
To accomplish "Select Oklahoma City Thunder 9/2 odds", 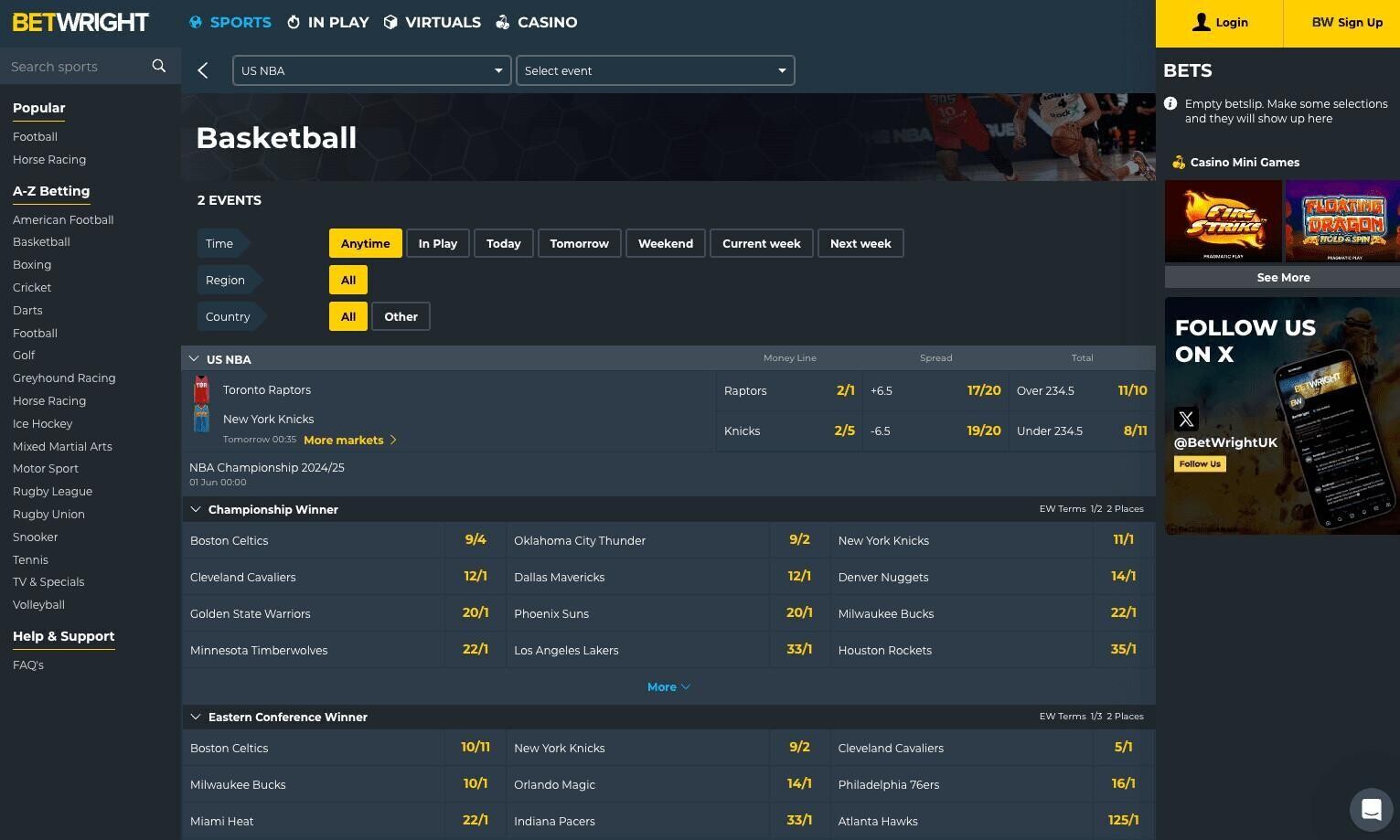I will pyautogui.click(x=799, y=540).
